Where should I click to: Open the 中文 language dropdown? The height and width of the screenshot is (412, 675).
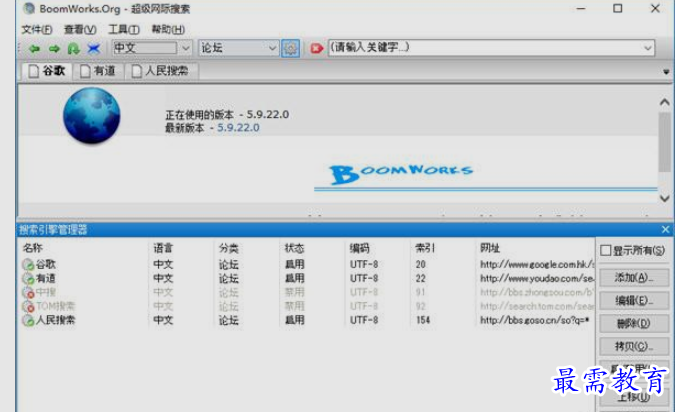[x=186, y=48]
